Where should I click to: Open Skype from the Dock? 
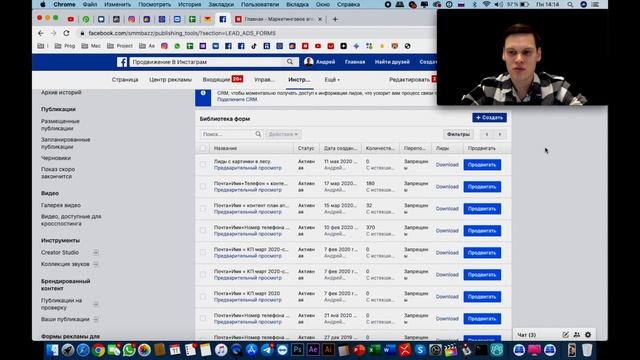420,350
